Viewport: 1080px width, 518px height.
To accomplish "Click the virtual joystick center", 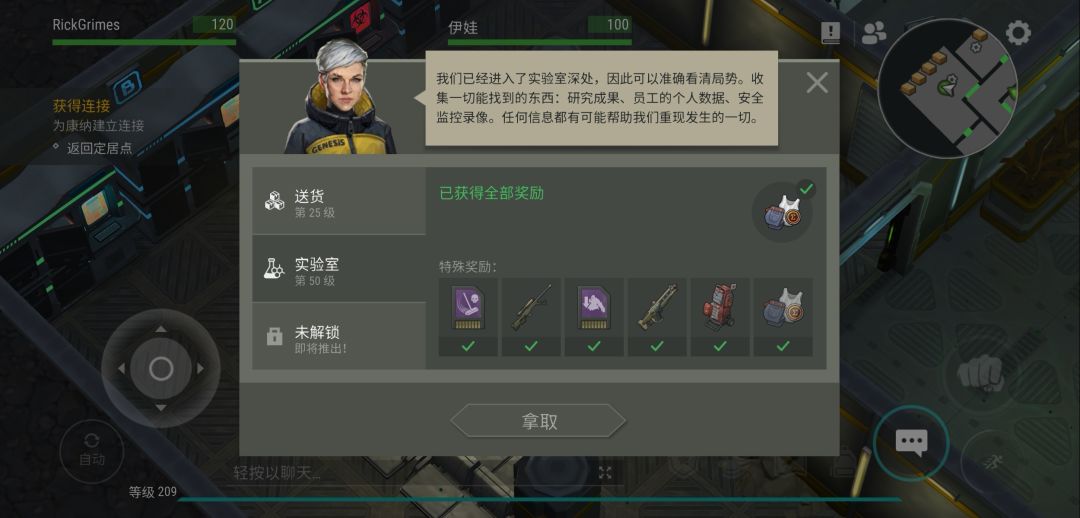I will tap(160, 369).
